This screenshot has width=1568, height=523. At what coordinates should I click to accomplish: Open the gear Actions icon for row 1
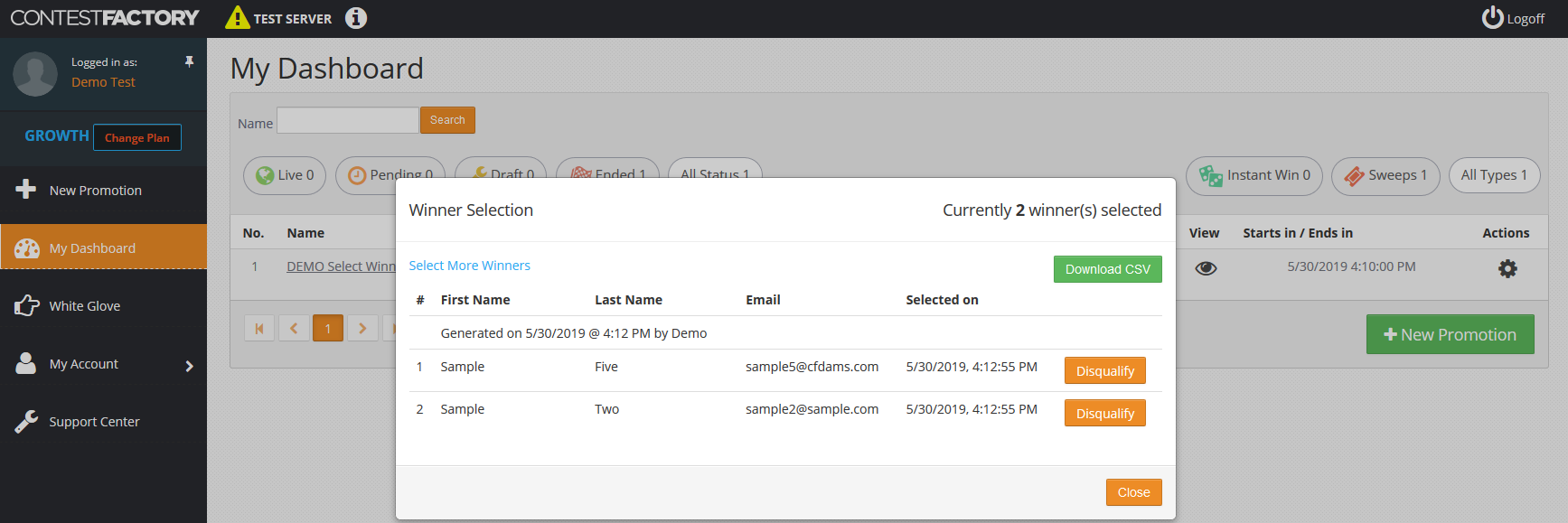click(x=1507, y=268)
